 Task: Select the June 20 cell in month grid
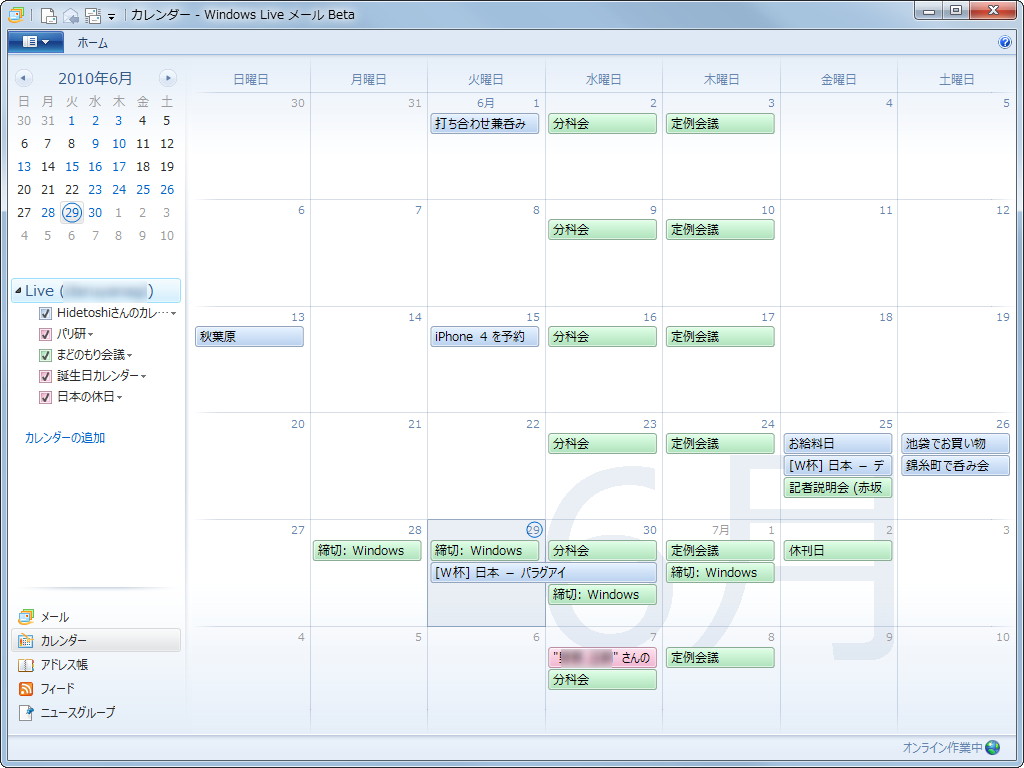coord(251,466)
